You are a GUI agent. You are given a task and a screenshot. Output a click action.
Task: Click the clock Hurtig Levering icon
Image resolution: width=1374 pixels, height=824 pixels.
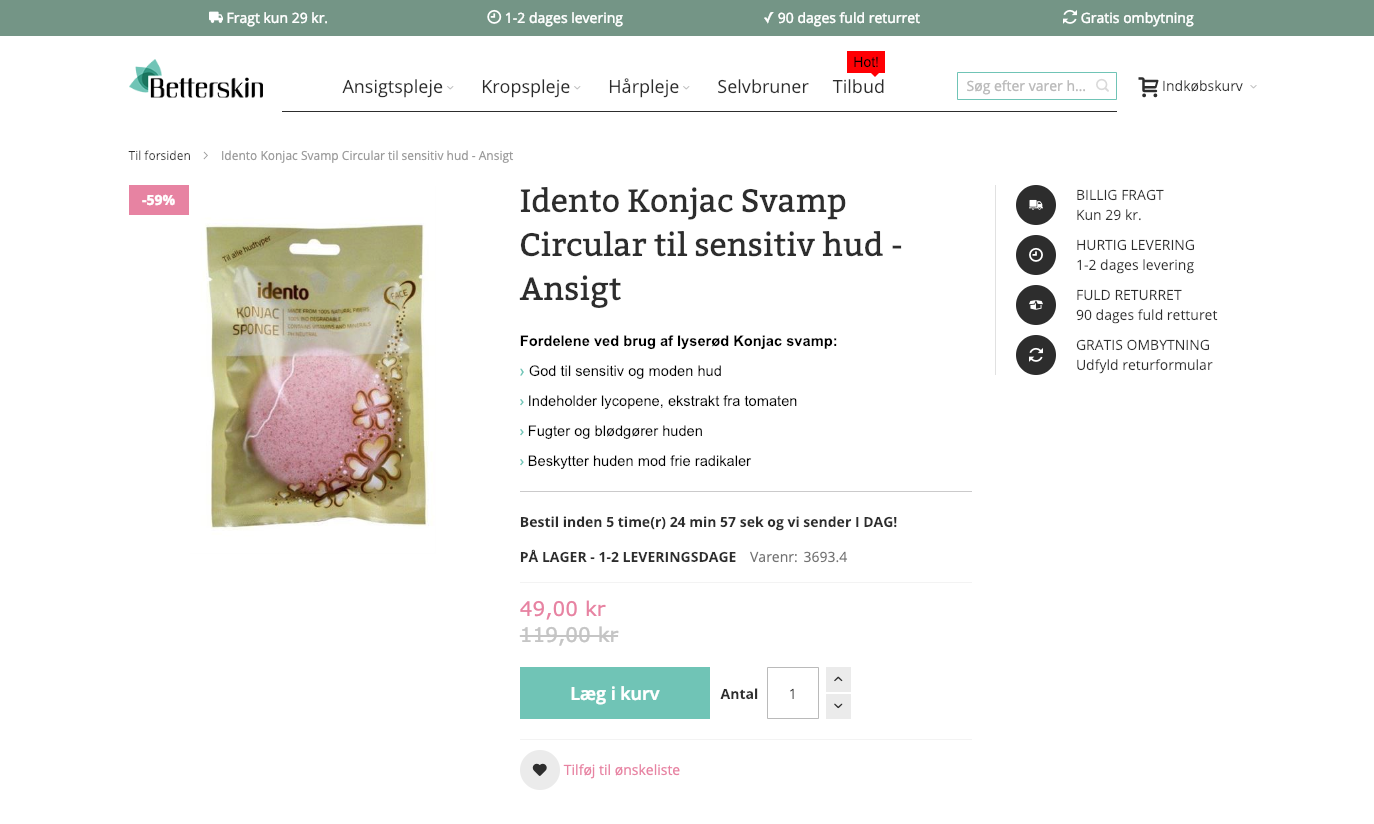pyautogui.click(x=1036, y=255)
